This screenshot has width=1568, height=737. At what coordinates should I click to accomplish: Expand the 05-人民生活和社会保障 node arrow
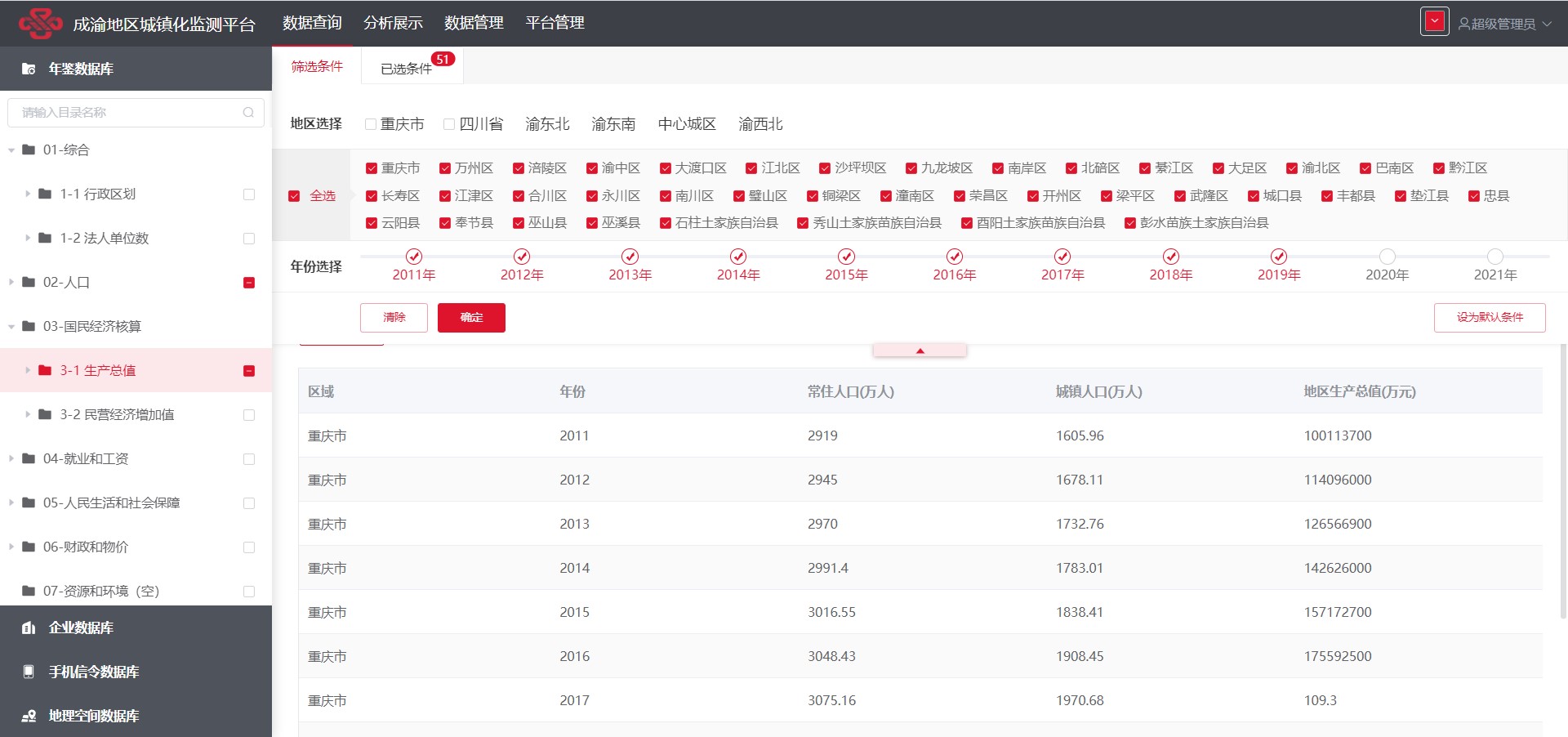(x=11, y=502)
